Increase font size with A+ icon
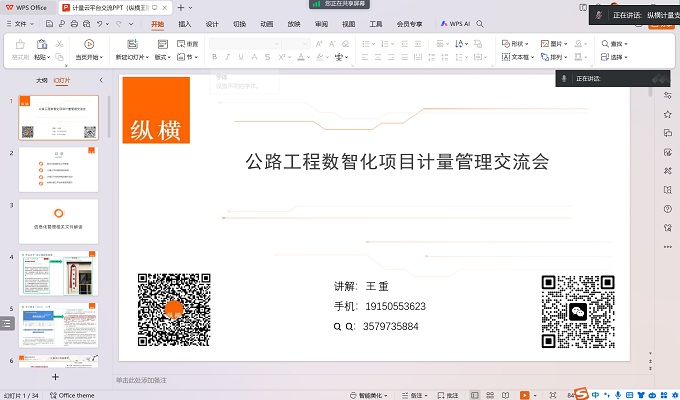Viewport: 680px width, 400px height. (x=319, y=44)
